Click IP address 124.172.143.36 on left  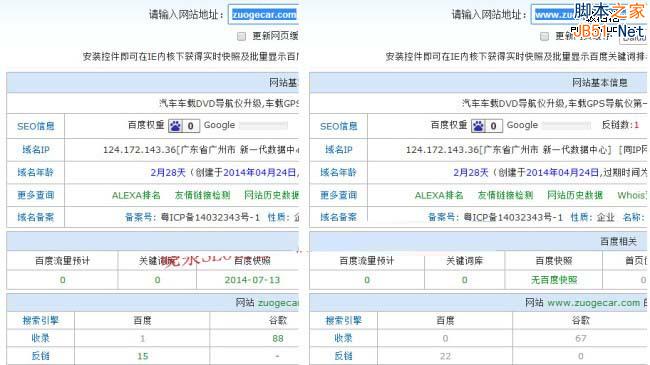tap(140, 150)
